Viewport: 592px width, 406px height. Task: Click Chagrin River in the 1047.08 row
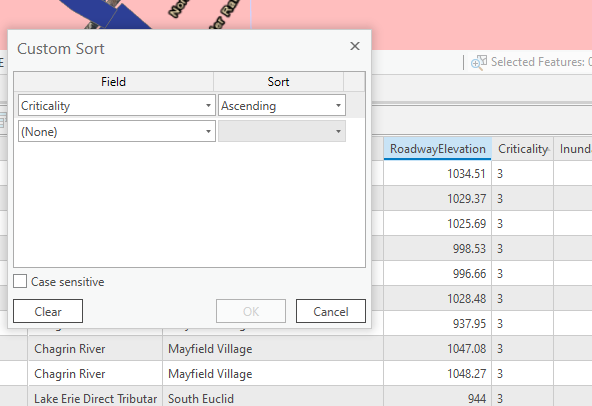[x=95, y=349]
